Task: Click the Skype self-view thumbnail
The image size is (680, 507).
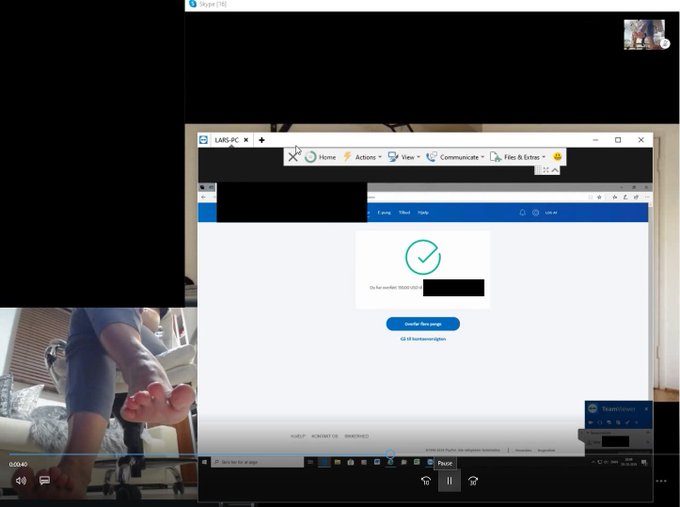Action: click(644, 35)
